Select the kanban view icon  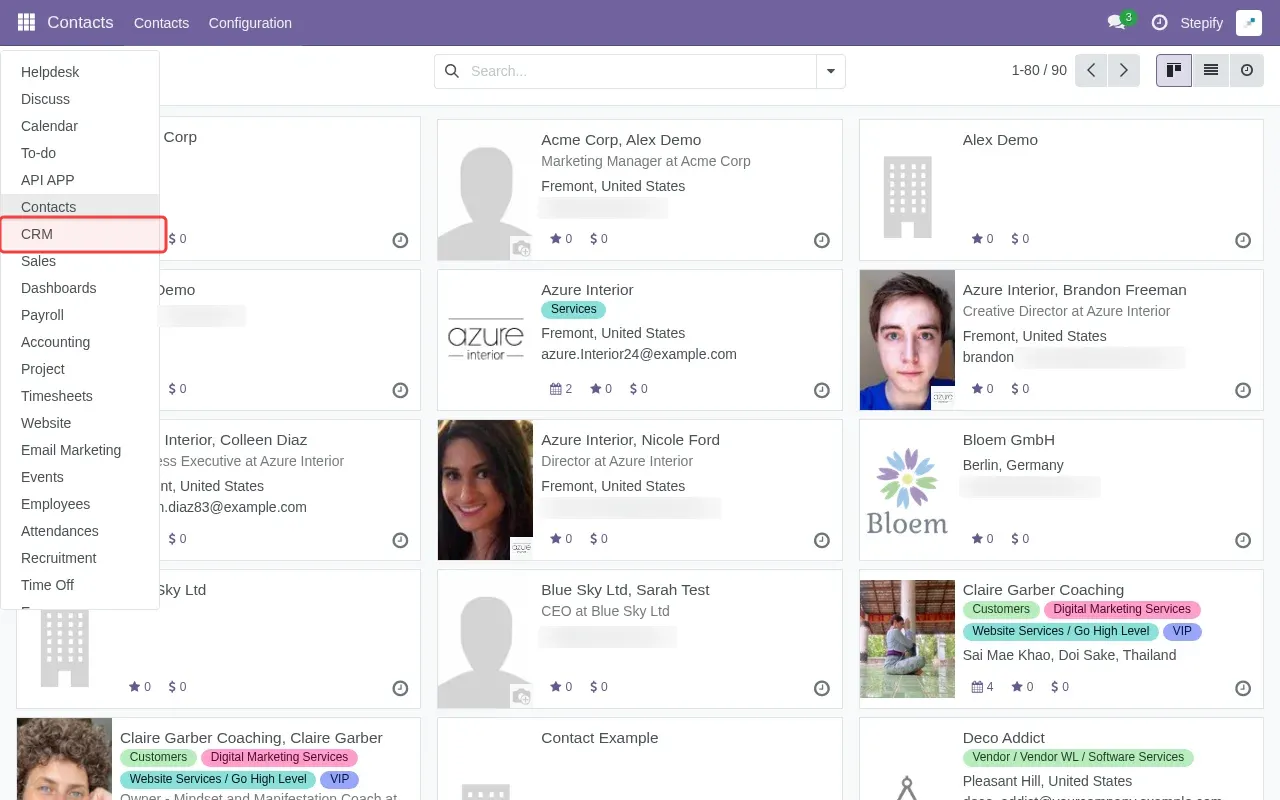coord(1173,70)
